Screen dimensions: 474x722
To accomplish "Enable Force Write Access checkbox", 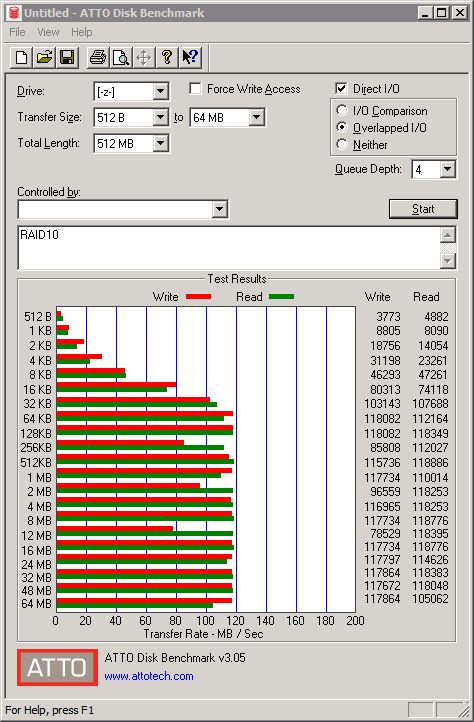I will [195, 88].
